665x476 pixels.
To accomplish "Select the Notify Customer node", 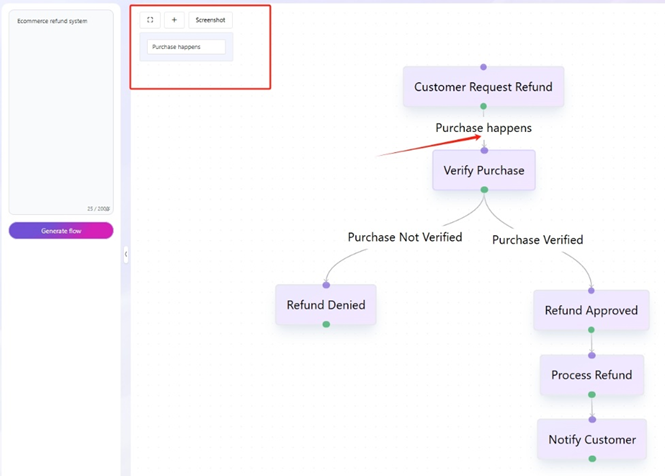I will coord(592,439).
